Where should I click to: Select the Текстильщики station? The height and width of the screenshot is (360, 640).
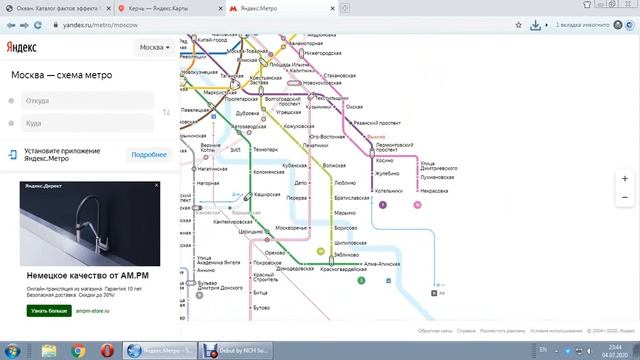(x=332, y=98)
